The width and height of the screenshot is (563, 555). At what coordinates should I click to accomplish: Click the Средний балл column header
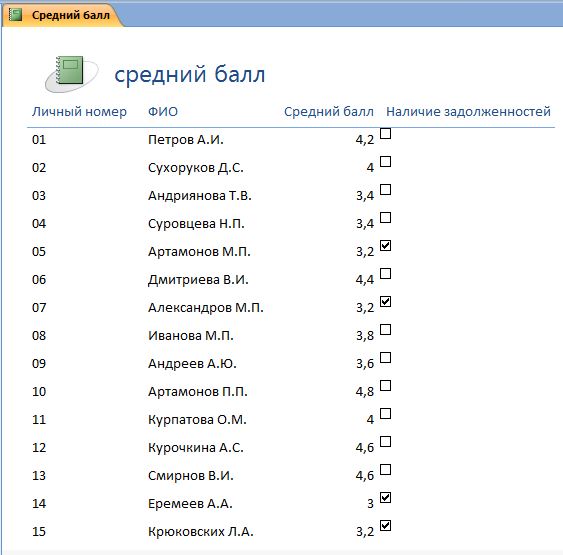point(329,112)
